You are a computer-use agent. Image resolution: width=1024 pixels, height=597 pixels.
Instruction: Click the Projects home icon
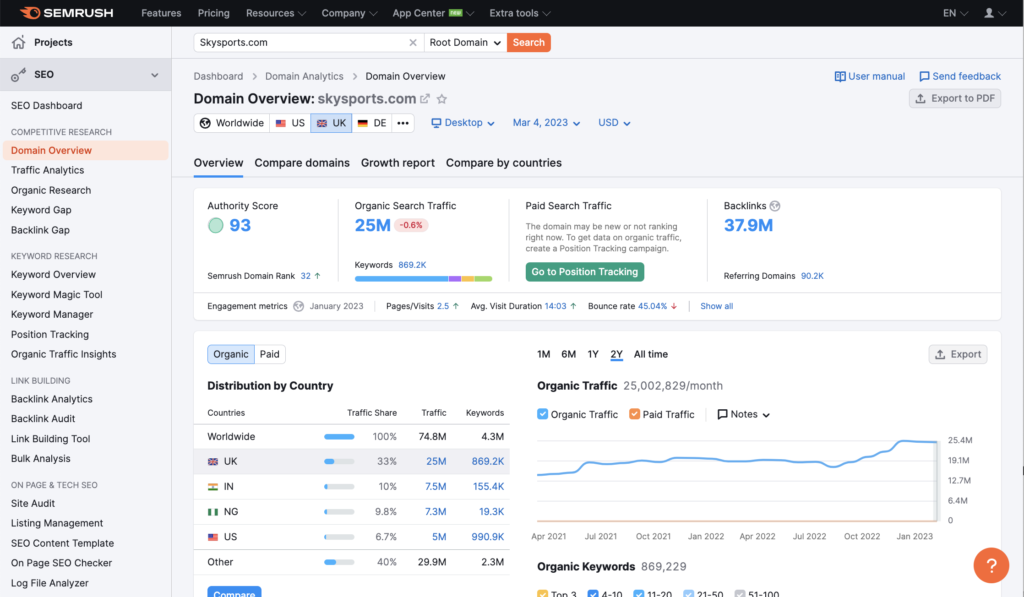18,42
